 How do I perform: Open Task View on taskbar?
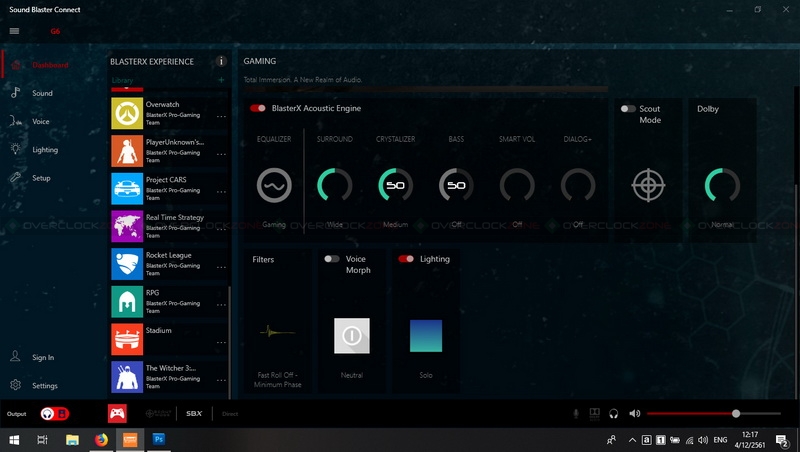42,440
